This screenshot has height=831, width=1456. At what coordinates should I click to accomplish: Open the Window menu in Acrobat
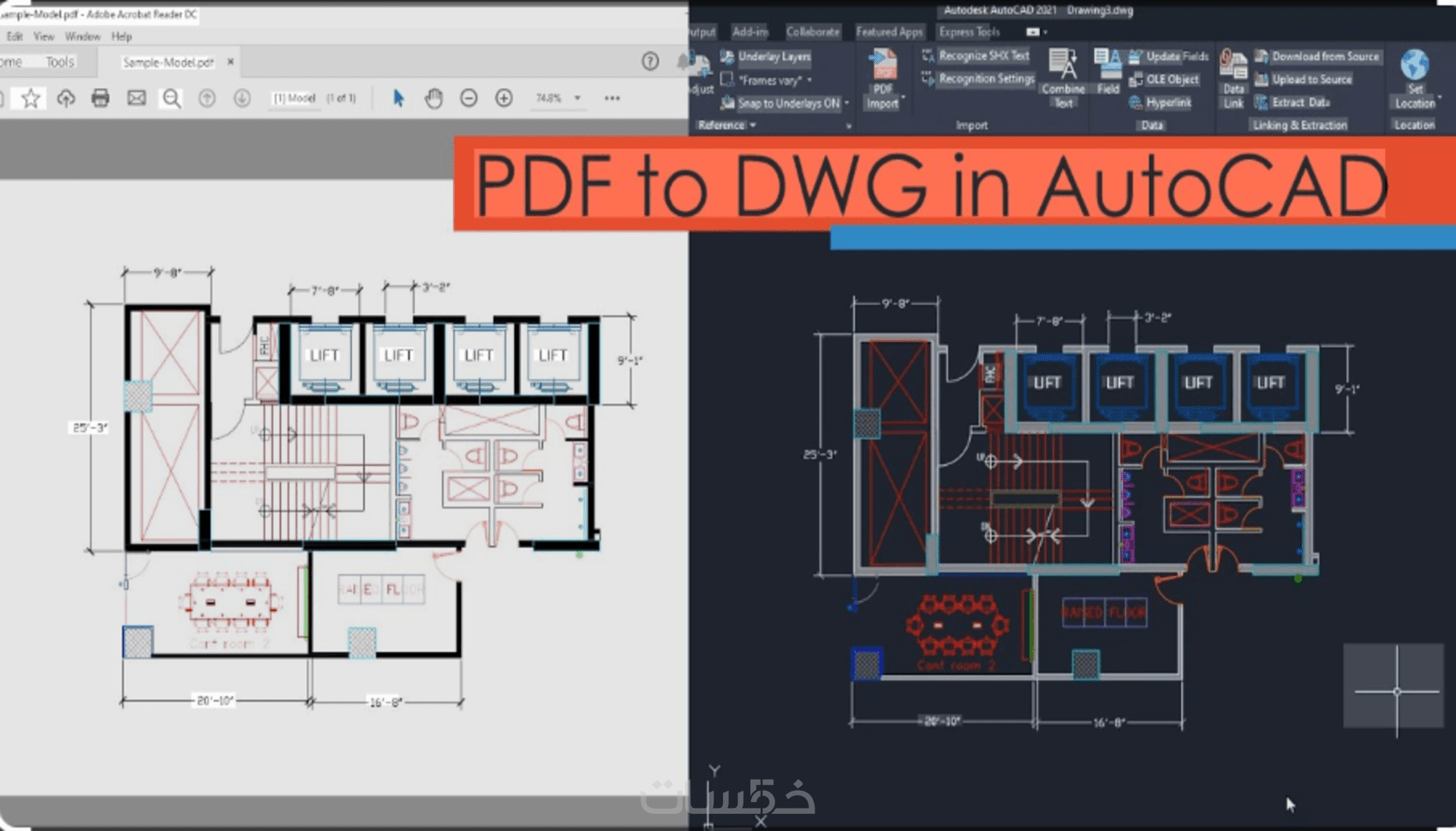pyautogui.click(x=82, y=37)
